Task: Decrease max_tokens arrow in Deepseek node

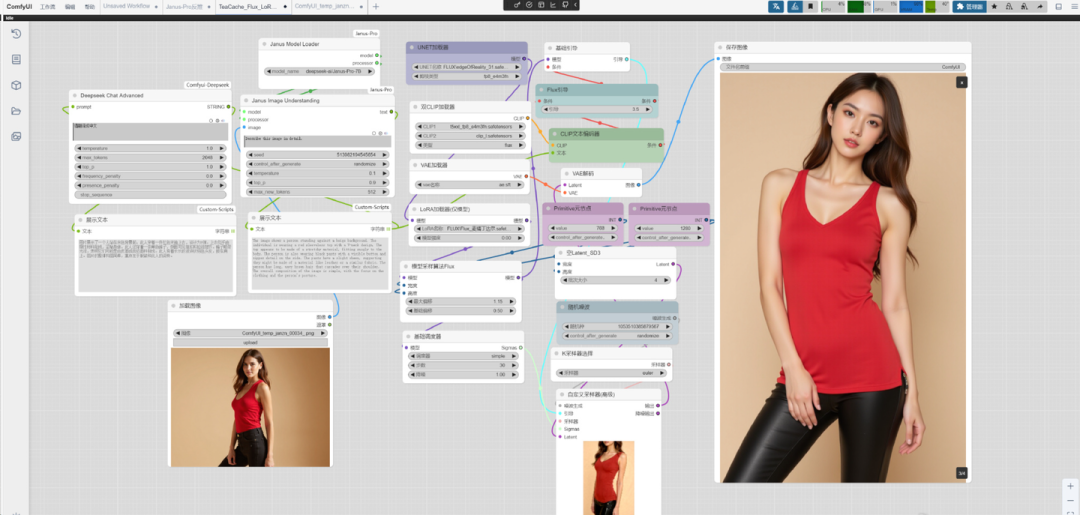Action: (x=79, y=158)
